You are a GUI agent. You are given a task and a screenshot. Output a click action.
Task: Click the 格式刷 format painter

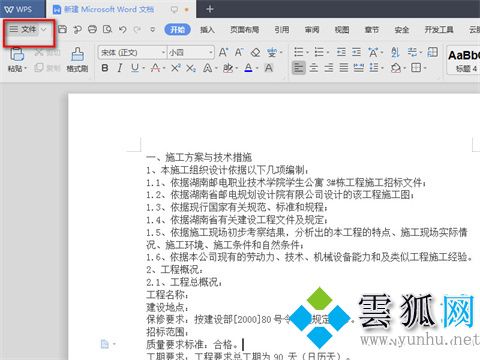point(77,60)
